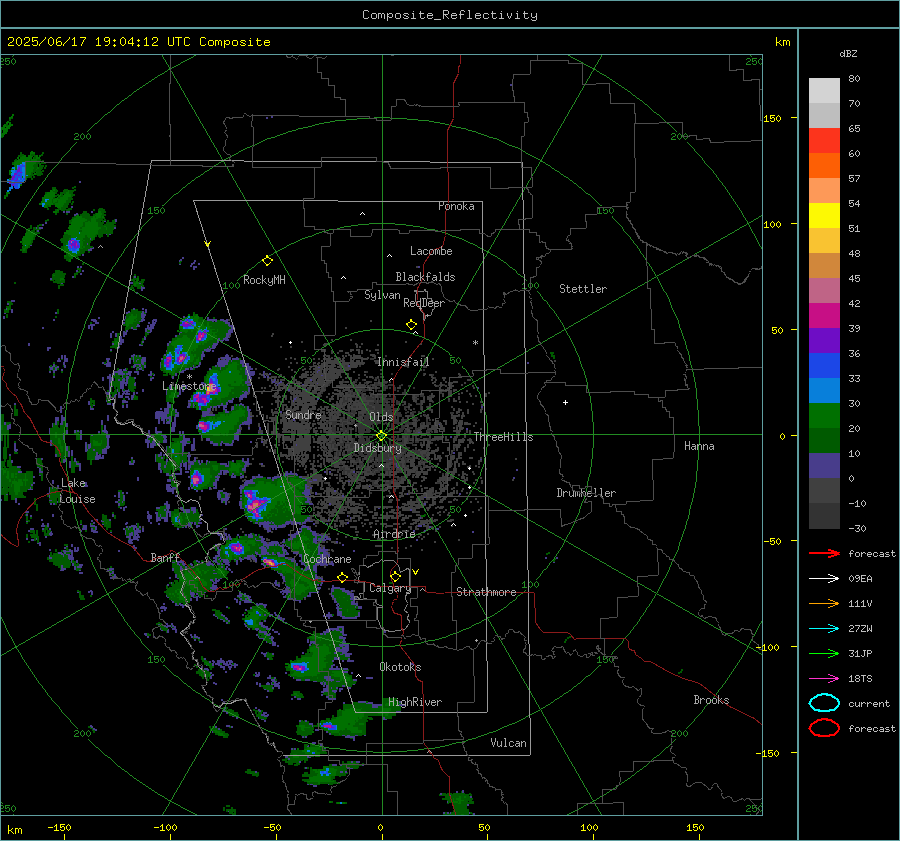Click the Olds town label

tap(381, 417)
